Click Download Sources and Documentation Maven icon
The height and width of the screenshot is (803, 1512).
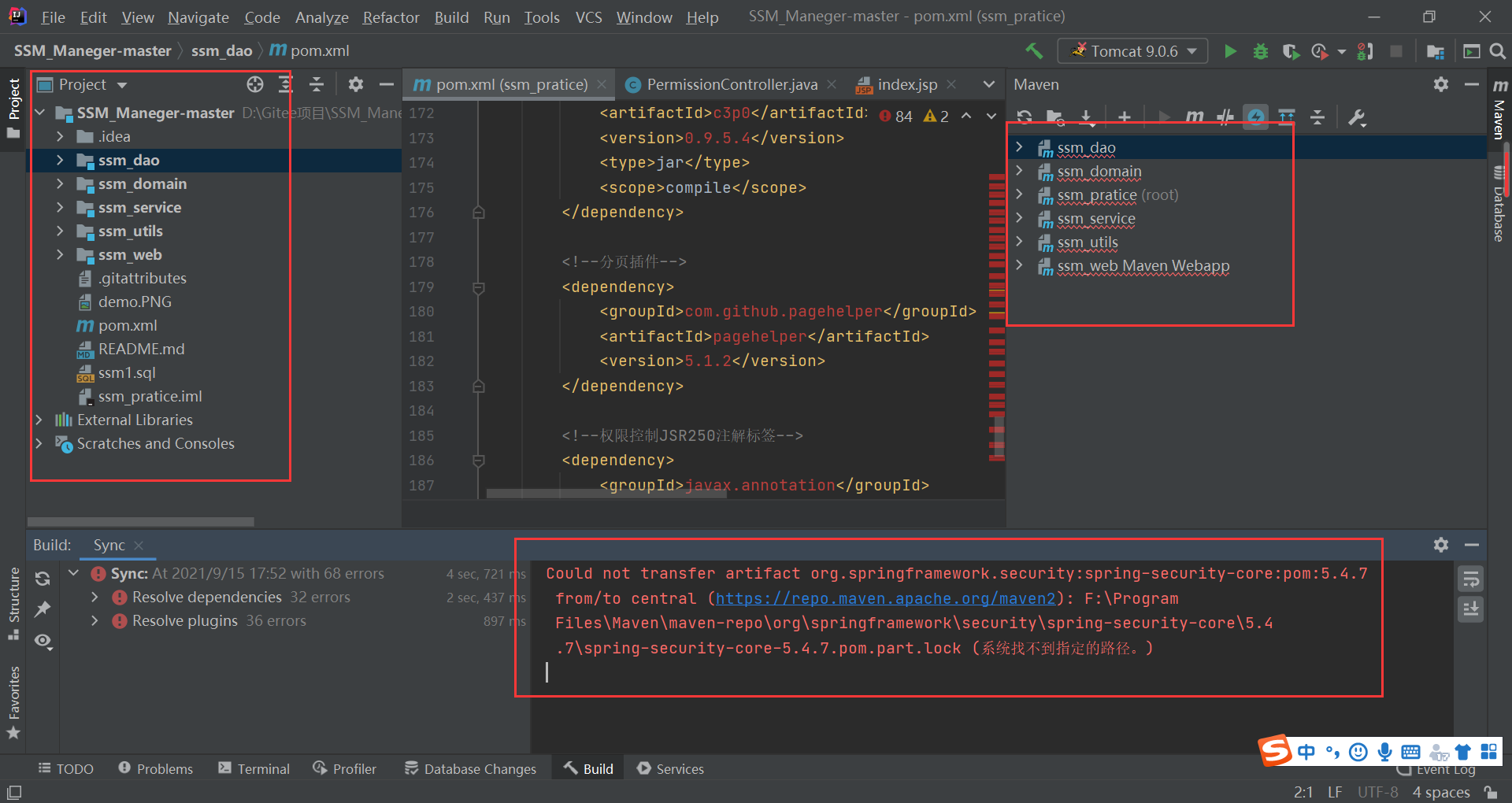pyautogui.click(x=1087, y=117)
